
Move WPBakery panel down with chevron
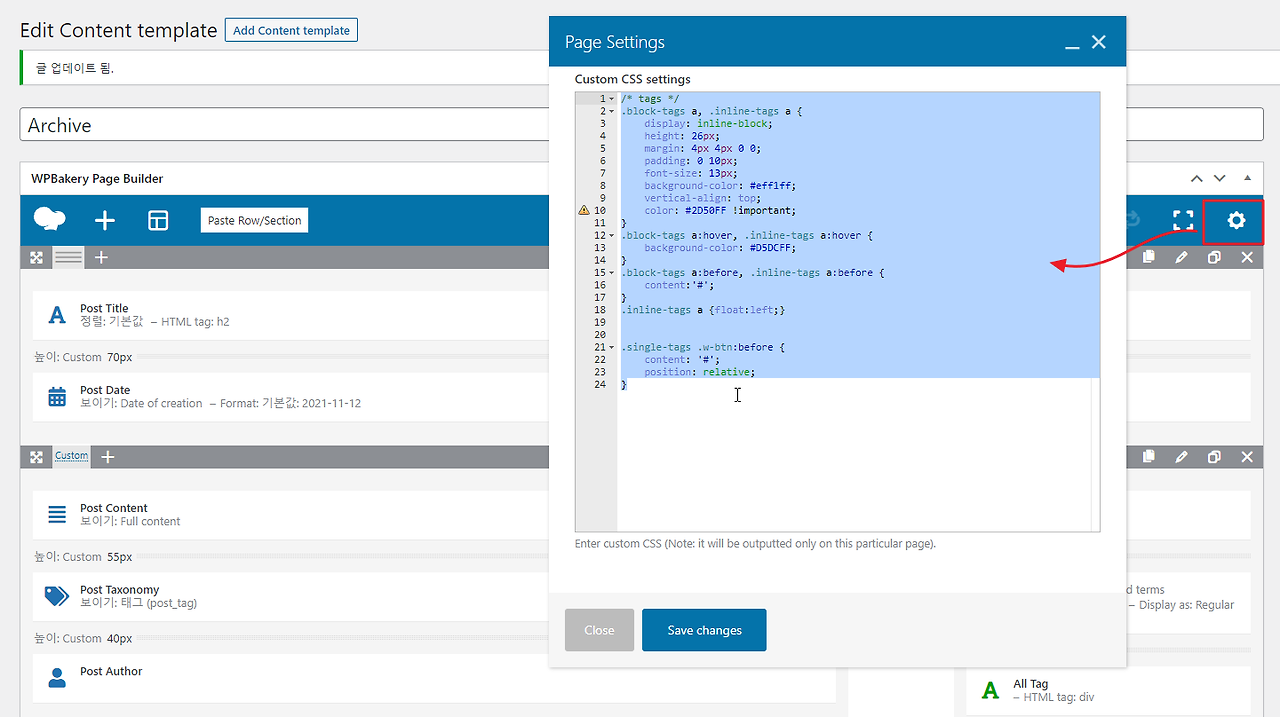[1219, 178]
